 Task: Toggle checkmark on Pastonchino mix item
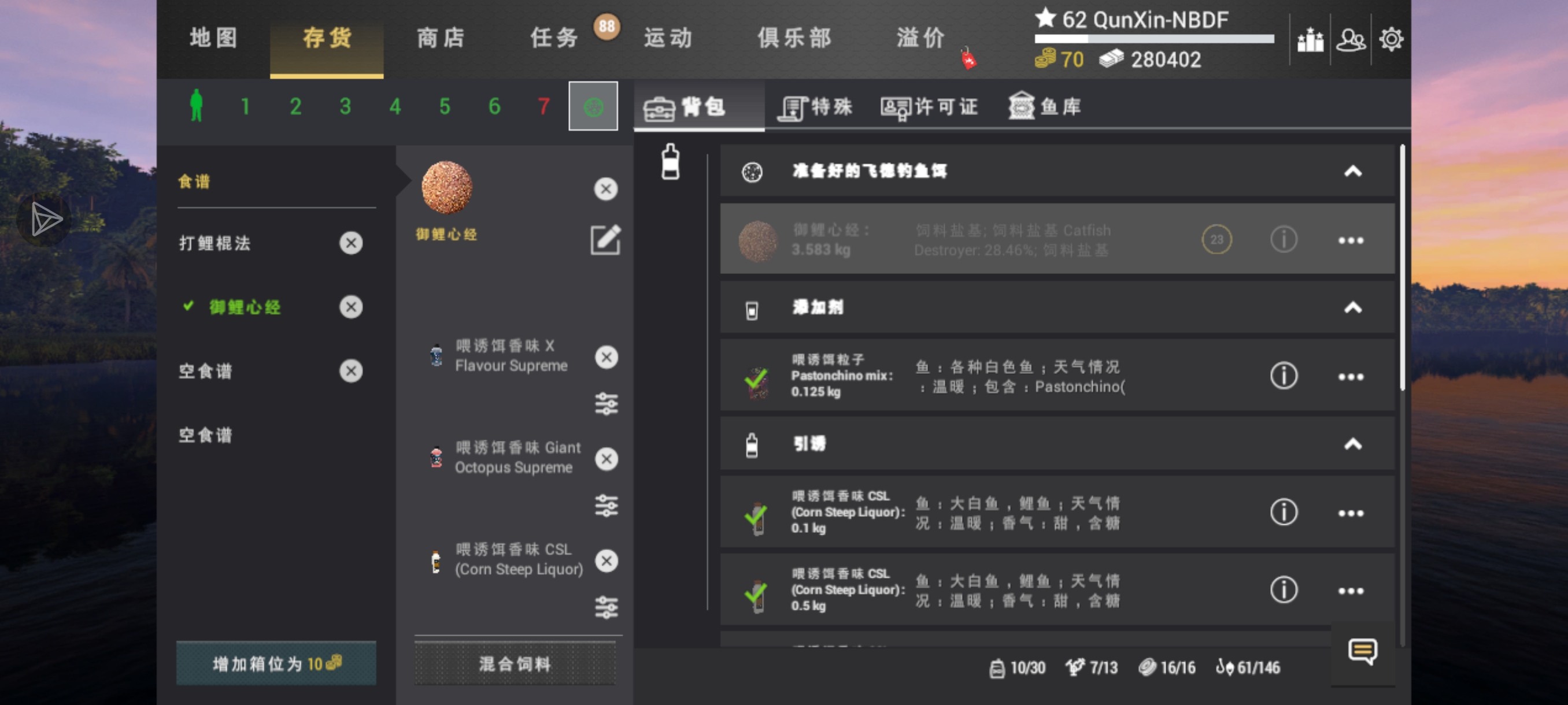click(x=757, y=382)
